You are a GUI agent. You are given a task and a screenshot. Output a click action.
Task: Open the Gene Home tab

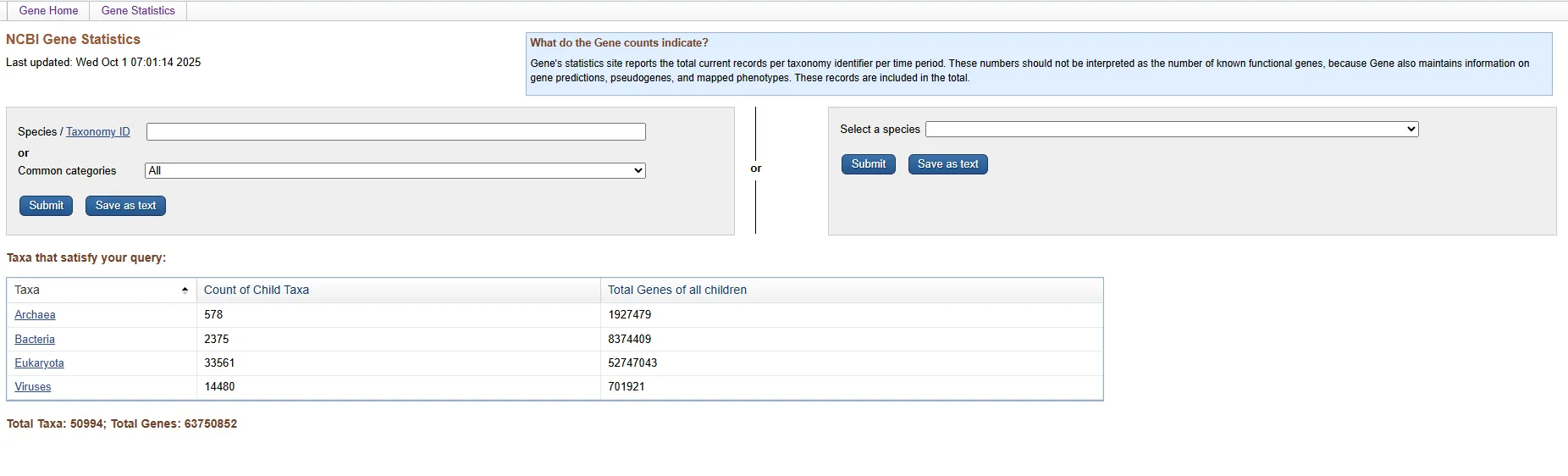pyautogui.click(x=48, y=11)
